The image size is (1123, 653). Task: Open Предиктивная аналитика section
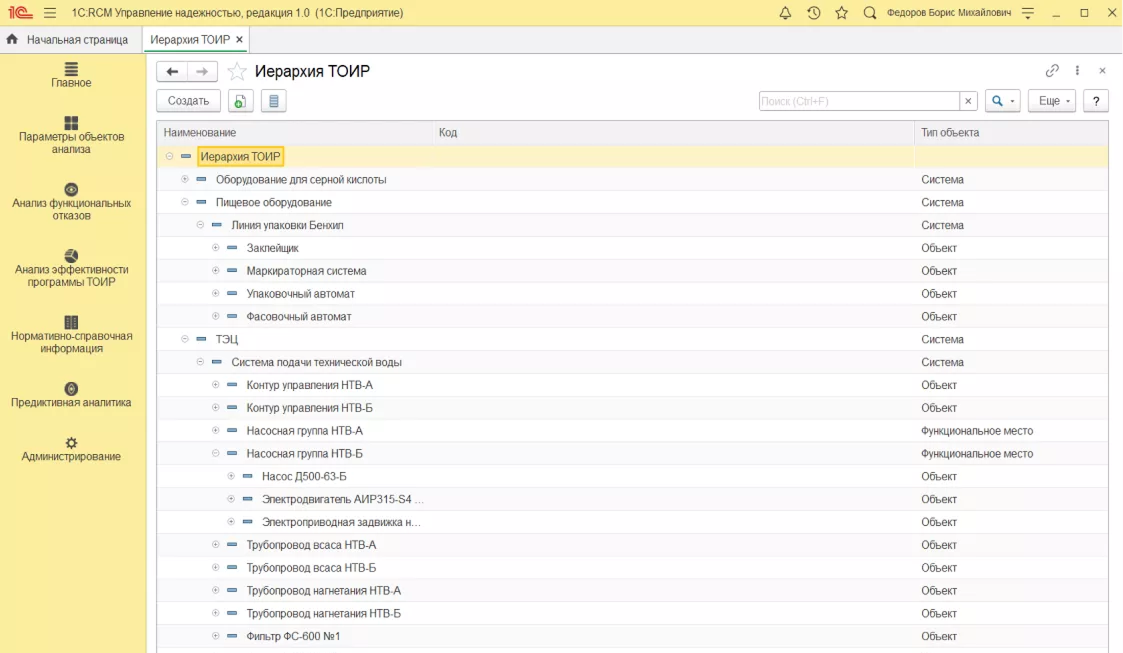(x=71, y=395)
